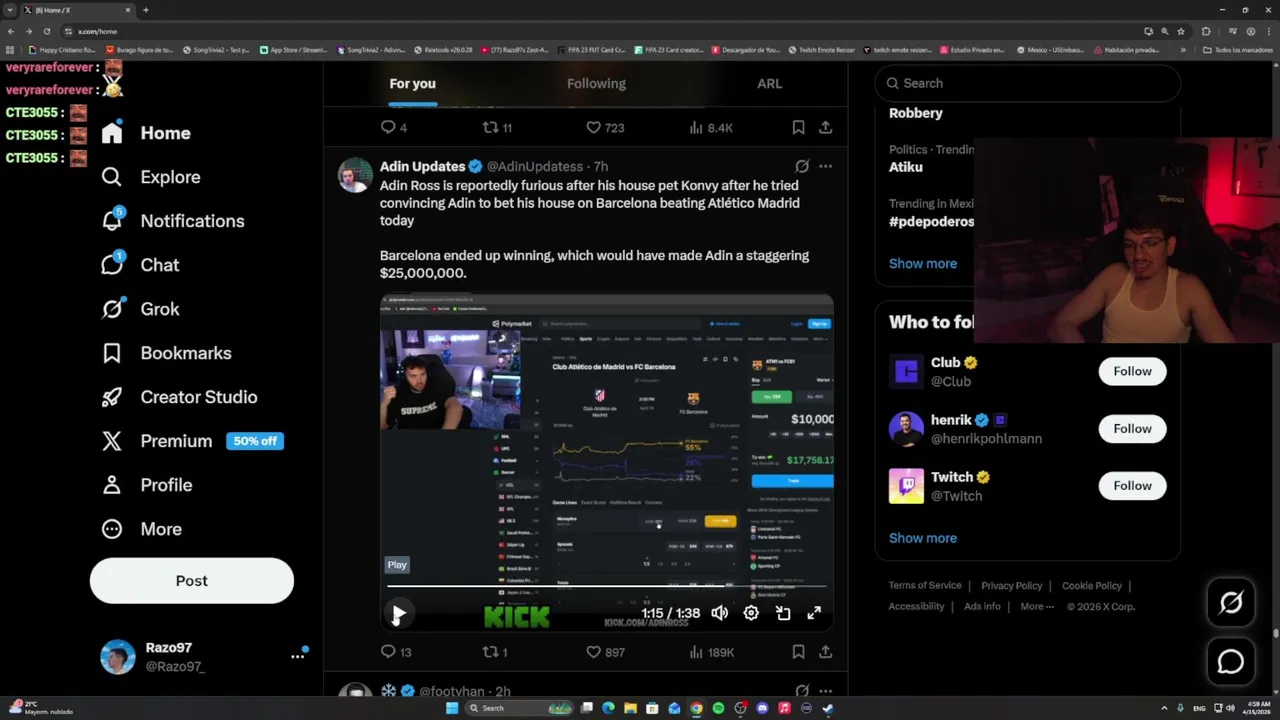The width and height of the screenshot is (1280, 720).
Task: Follow henrik account
Action: pos(1132,428)
